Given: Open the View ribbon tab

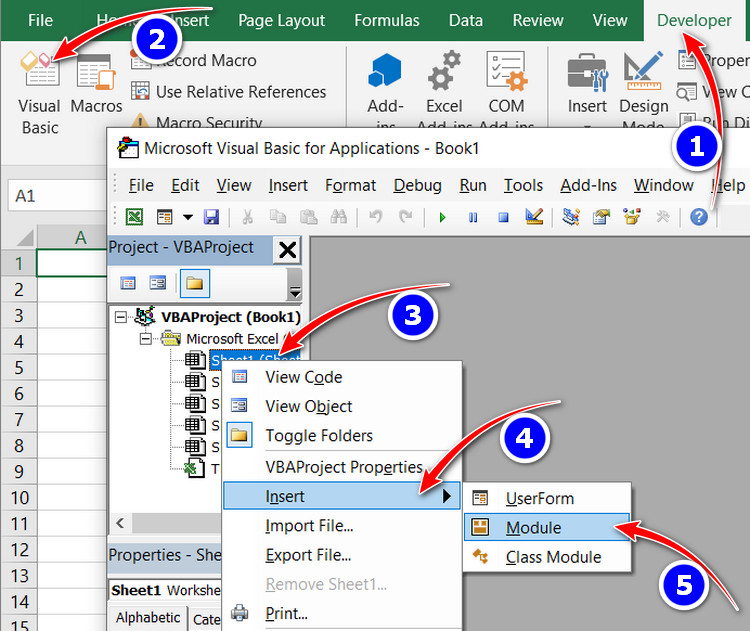Looking at the screenshot, I should (x=610, y=21).
